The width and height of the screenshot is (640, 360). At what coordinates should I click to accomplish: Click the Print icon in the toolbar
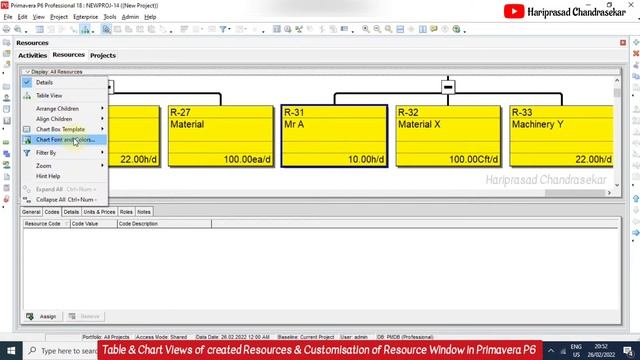[7, 29]
